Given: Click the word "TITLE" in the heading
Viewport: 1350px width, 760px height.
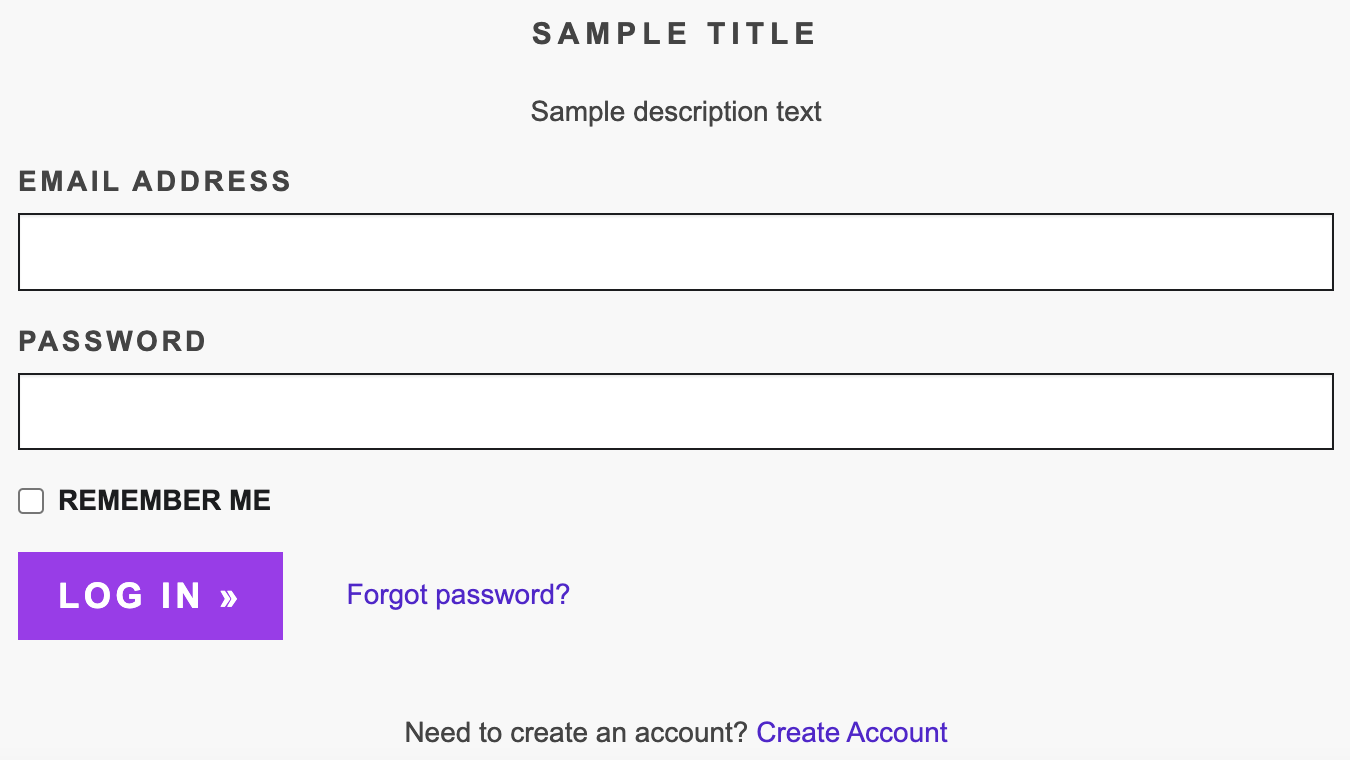Looking at the screenshot, I should click(x=762, y=34).
